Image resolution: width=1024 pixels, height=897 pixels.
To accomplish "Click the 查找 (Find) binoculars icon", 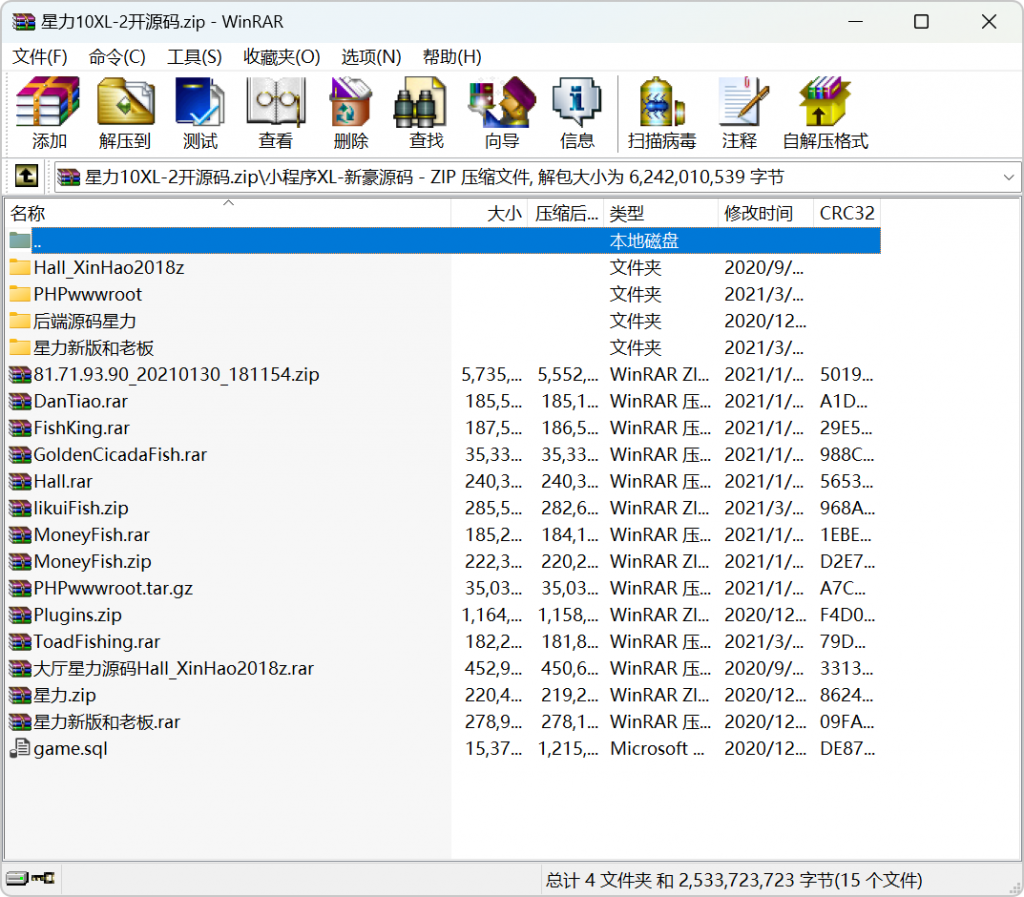I will click(x=426, y=112).
